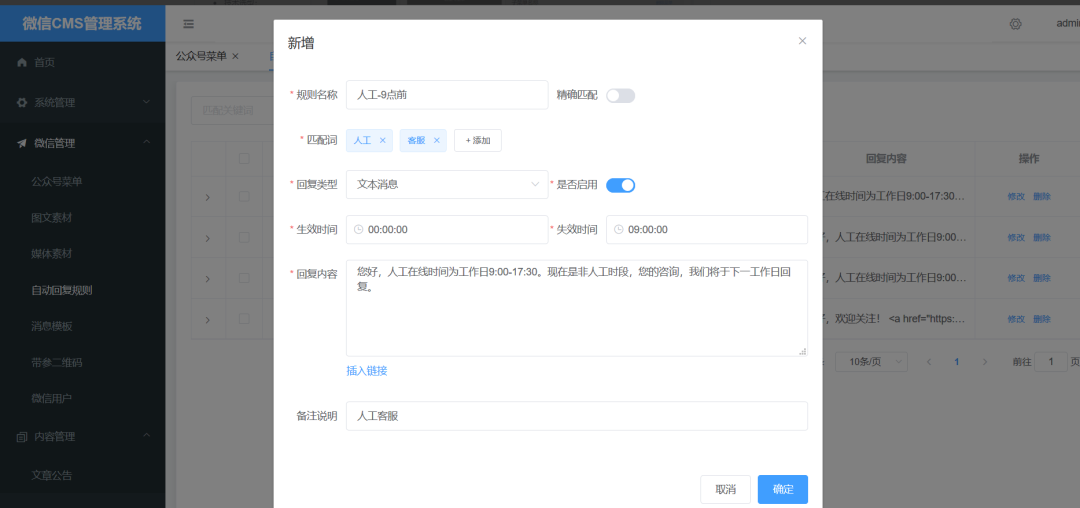
Task: Click the 前往 page number input
Action: click(x=1051, y=361)
